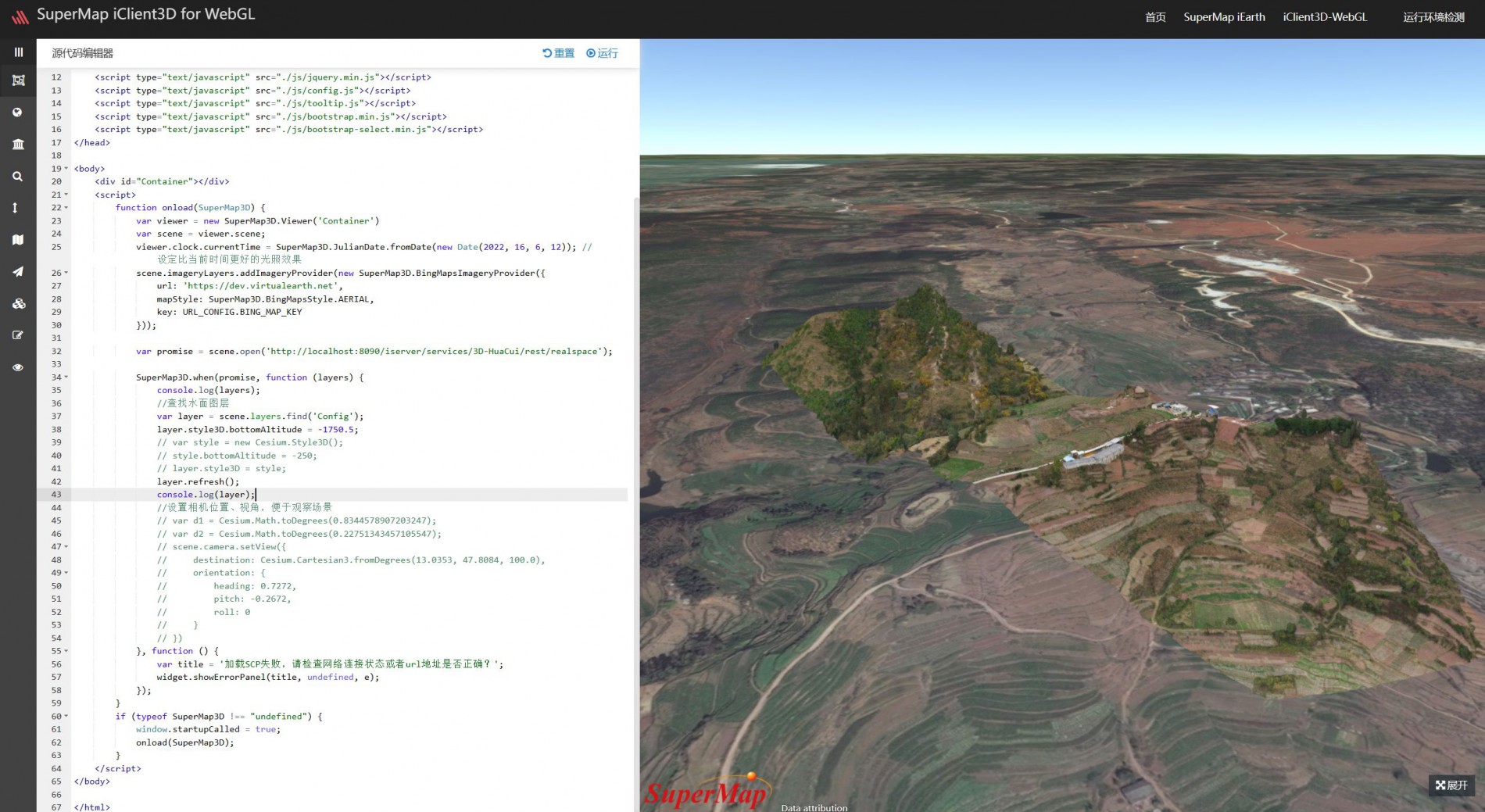1485x812 pixels.
Task: Collapse the code fold at line 26
Action: click(66, 273)
